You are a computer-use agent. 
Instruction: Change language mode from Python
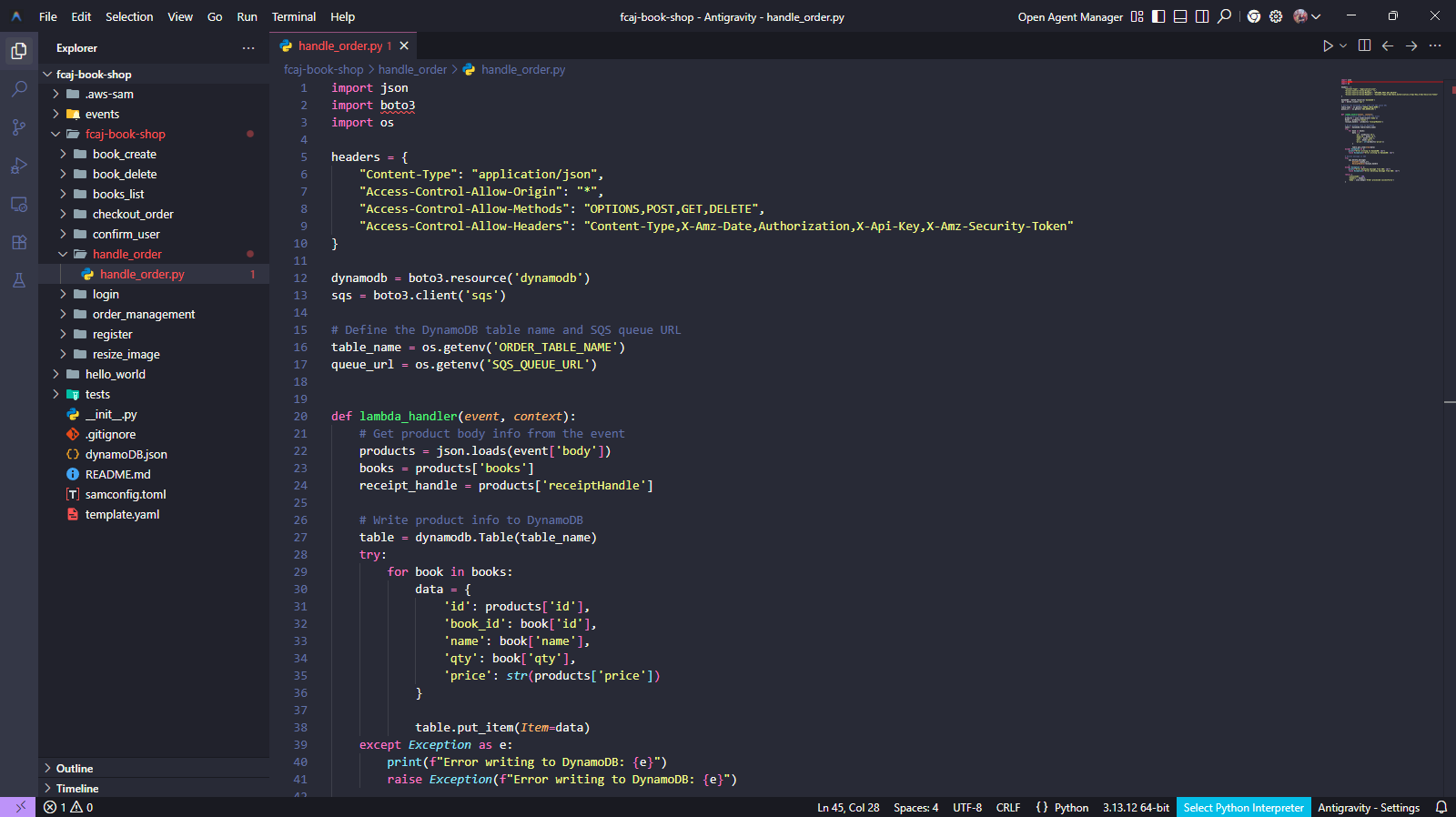pos(1072,807)
